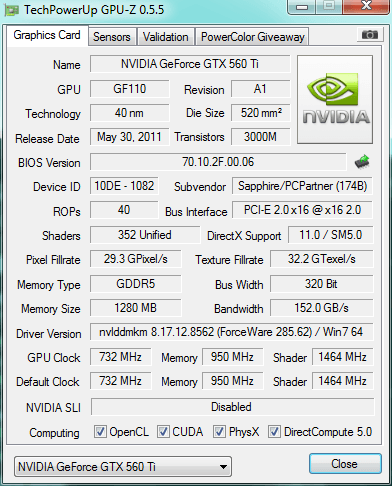Click the Subvendor field

click(x=302, y=186)
